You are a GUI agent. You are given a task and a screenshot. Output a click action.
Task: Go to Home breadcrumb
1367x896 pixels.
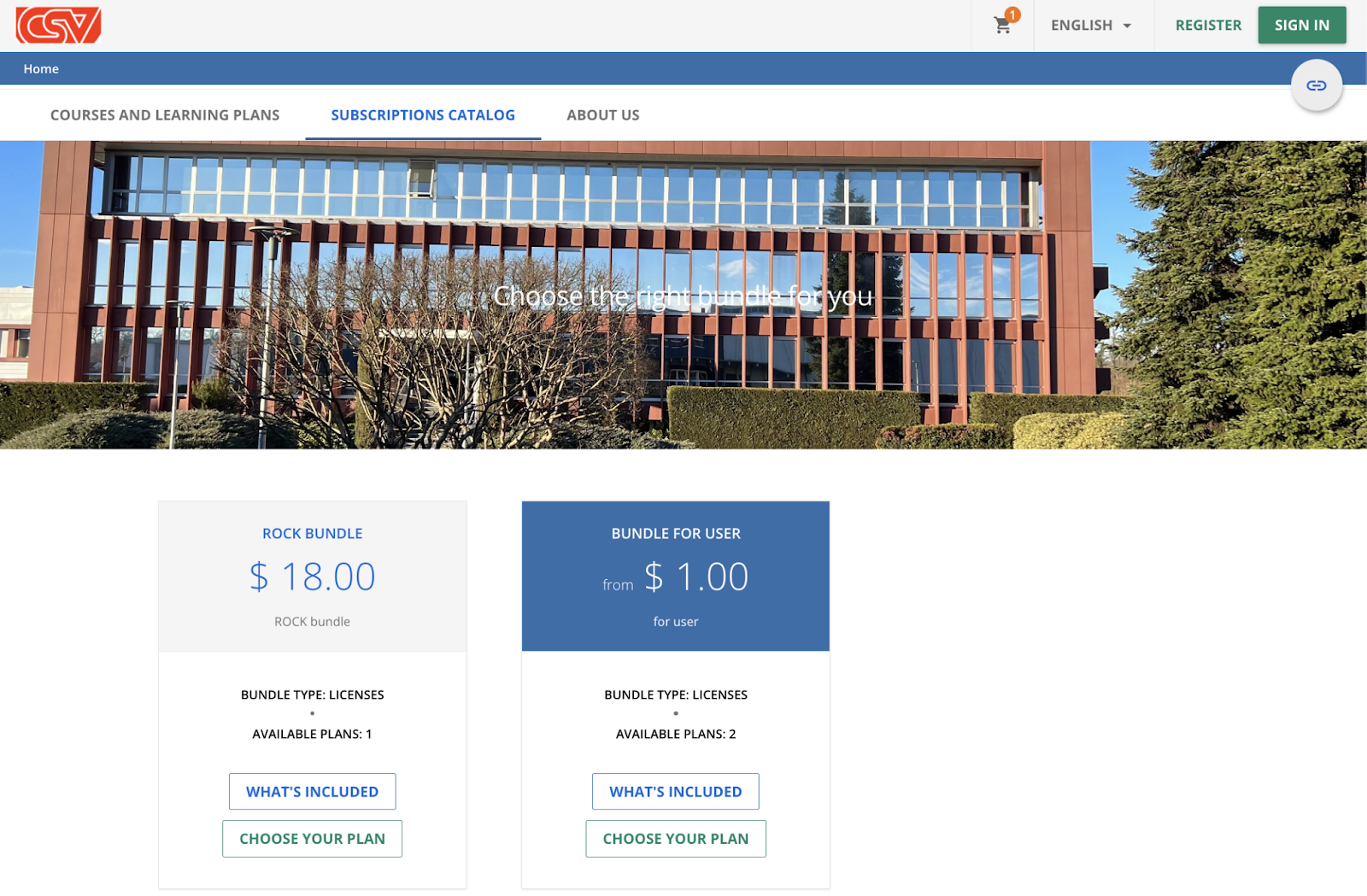41,69
